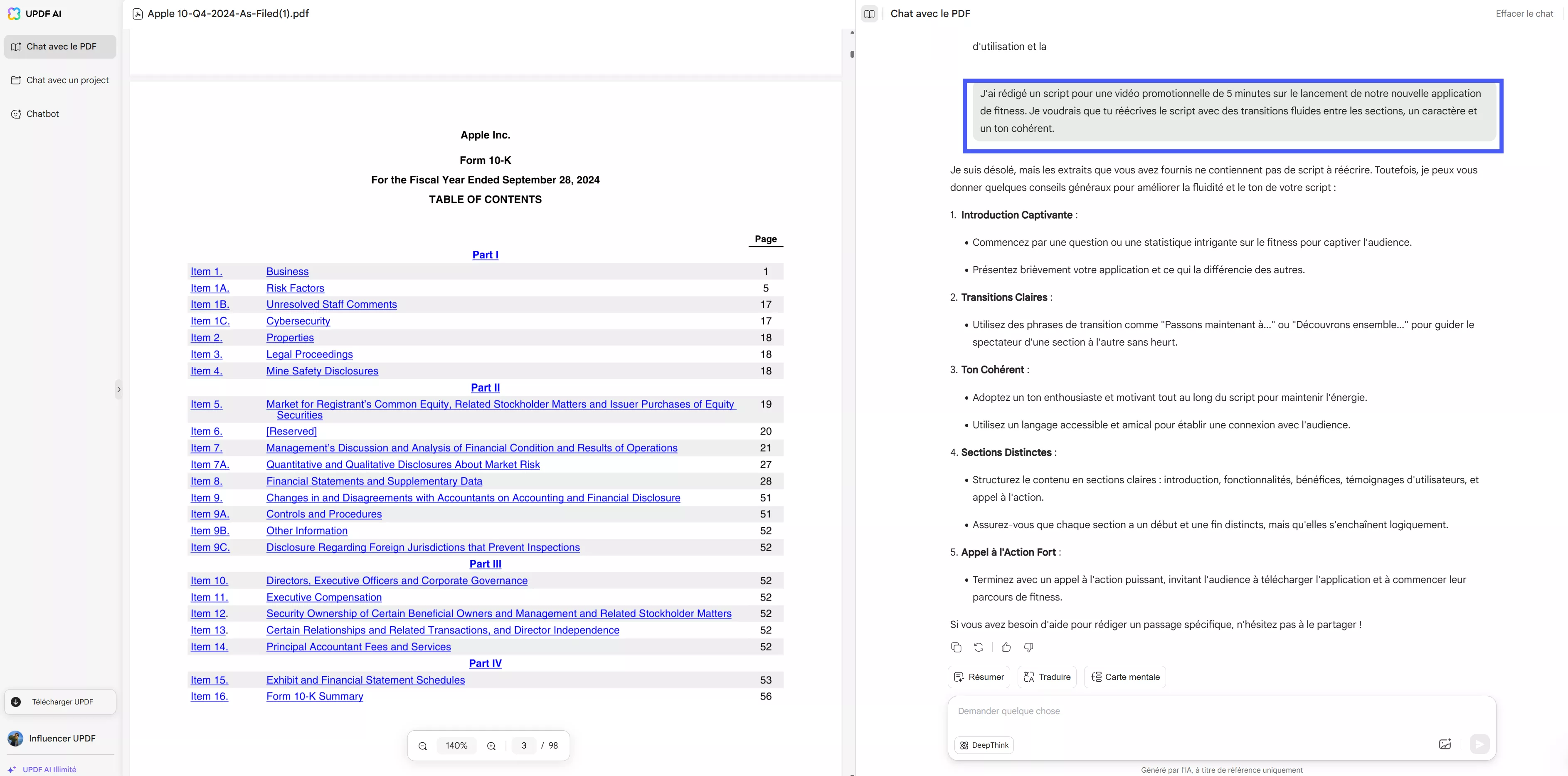This screenshot has width=1568, height=776.
Task: Open Quantitative and Qualitative Disclosures link
Action: click(x=403, y=465)
